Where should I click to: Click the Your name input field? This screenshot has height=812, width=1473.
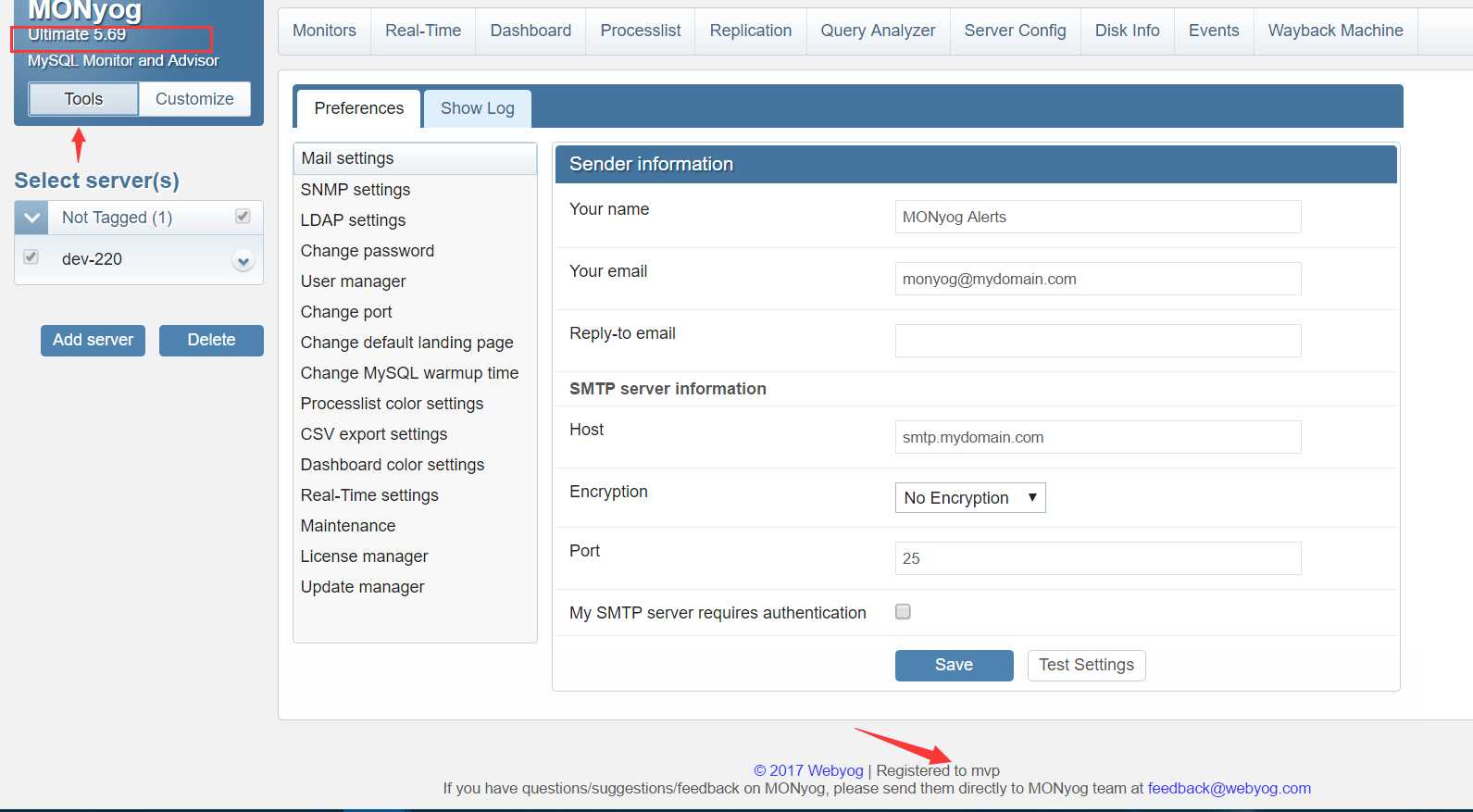(1098, 217)
